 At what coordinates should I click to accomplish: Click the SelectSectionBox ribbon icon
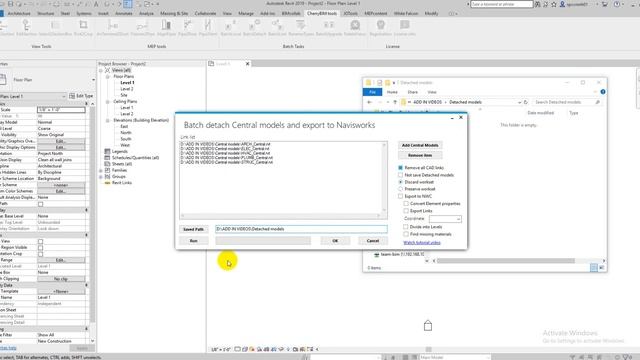click(55, 25)
